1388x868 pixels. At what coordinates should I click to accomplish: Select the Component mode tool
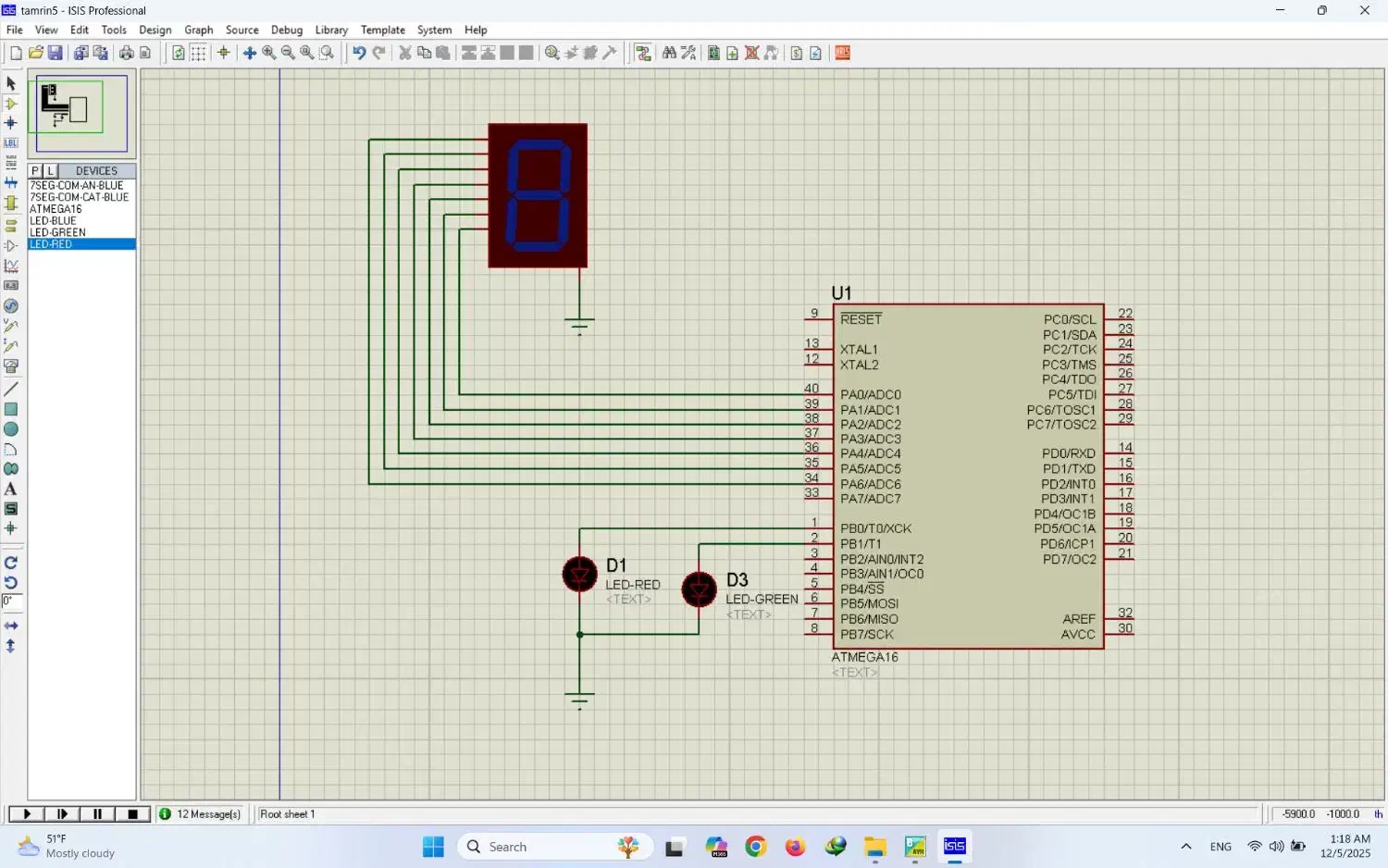click(x=11, y=104)
